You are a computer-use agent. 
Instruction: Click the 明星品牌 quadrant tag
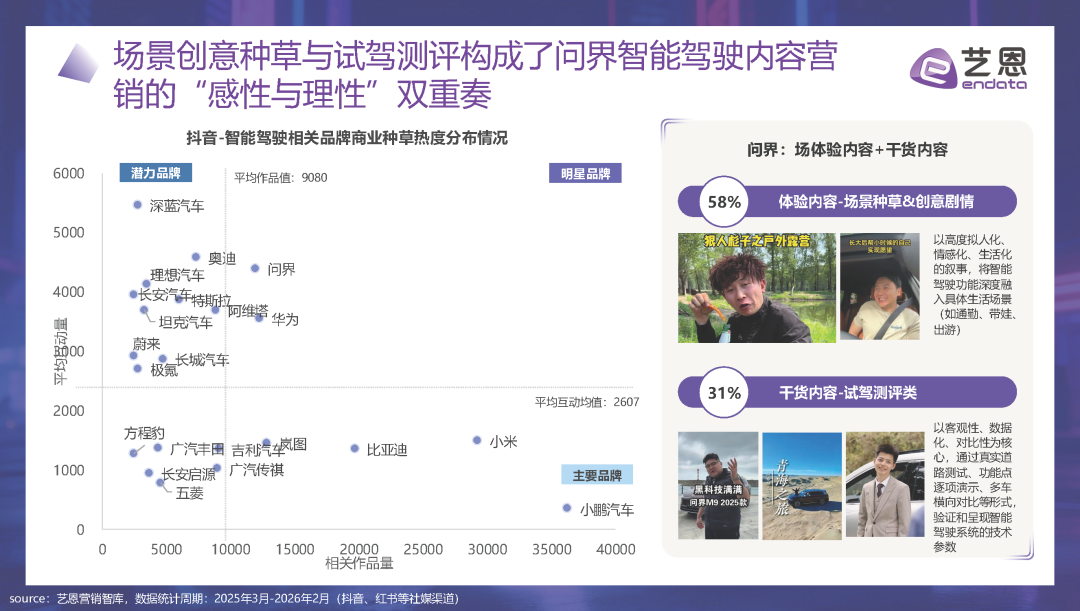tap(585, 174)
